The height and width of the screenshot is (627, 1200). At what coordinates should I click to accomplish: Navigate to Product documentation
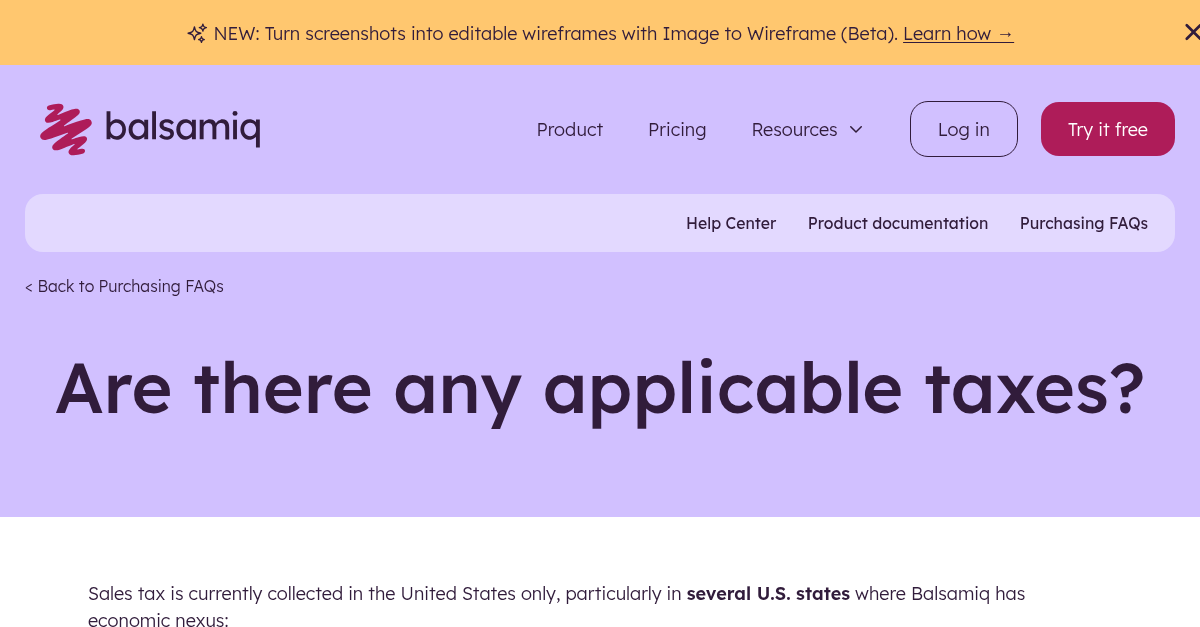(x=897, y=223)
